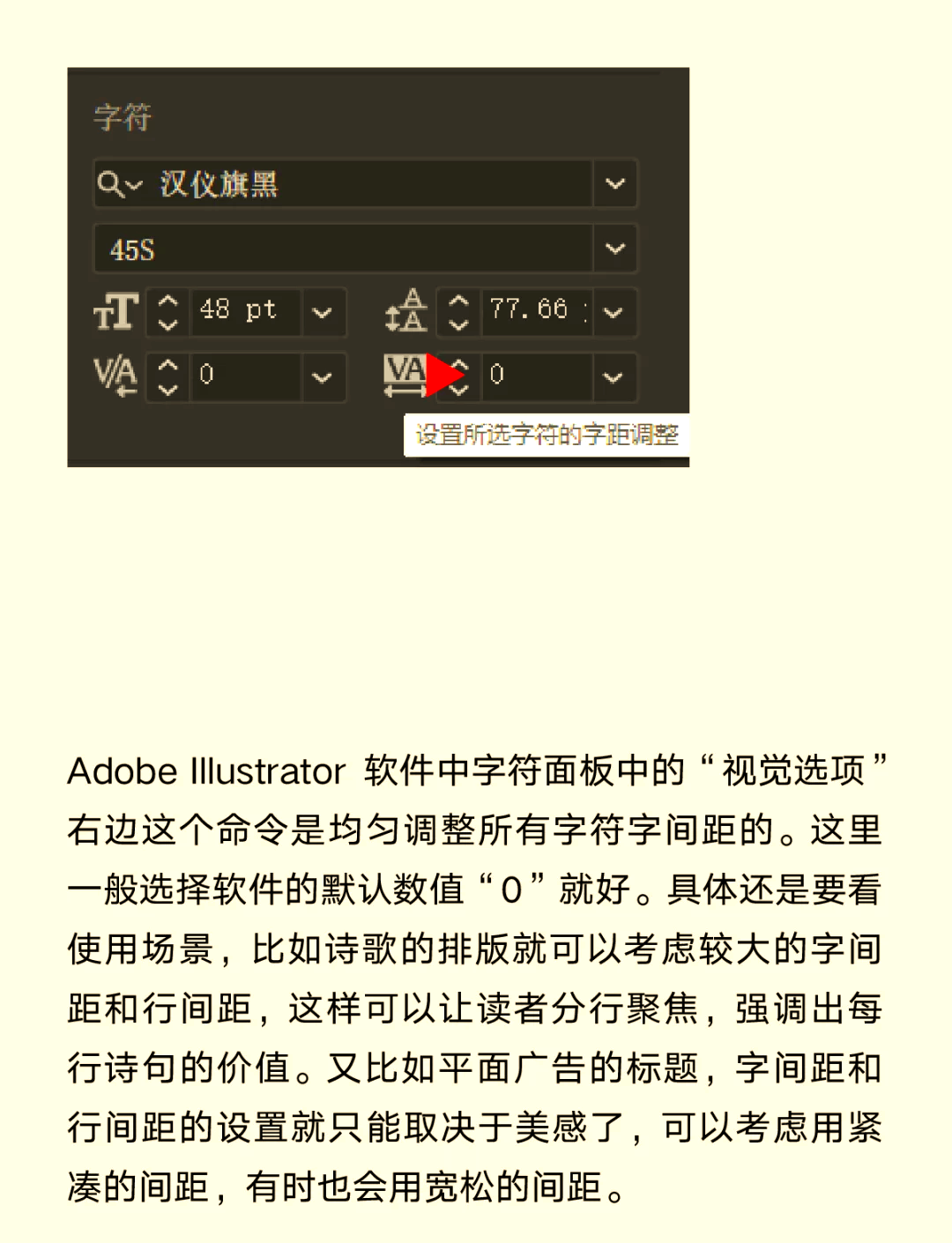Click the 设置所选字符的字距调整 tooltip

[x=547, y=435]
